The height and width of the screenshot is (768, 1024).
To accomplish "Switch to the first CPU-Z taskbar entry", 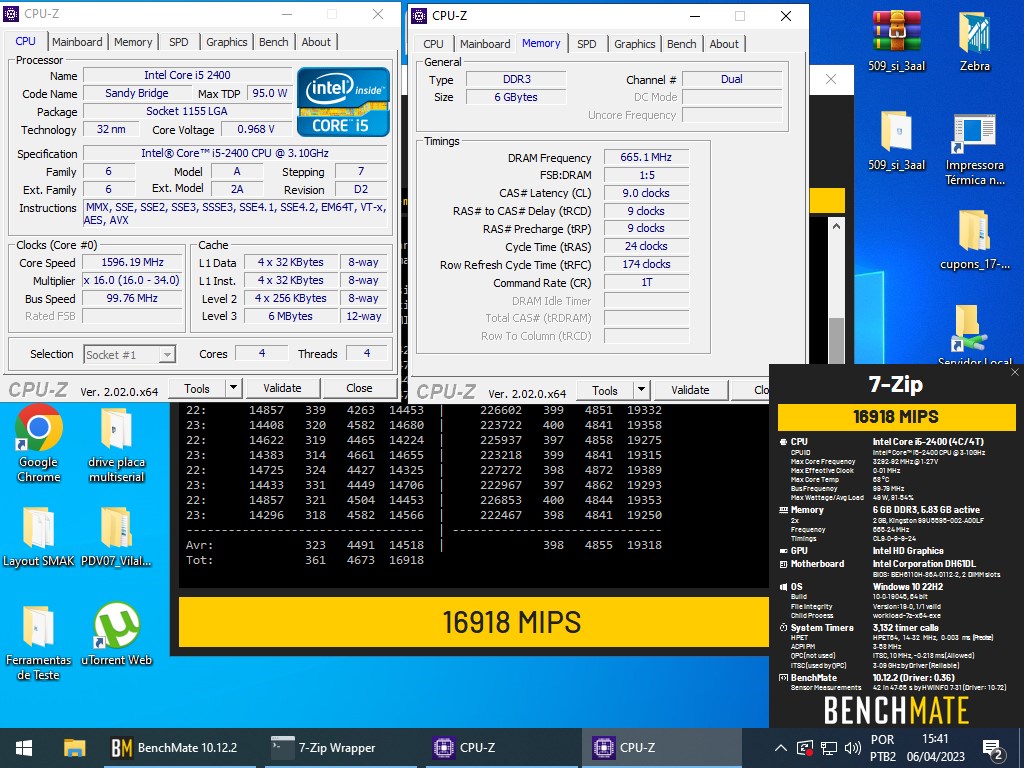I will [x=502, y=748].
